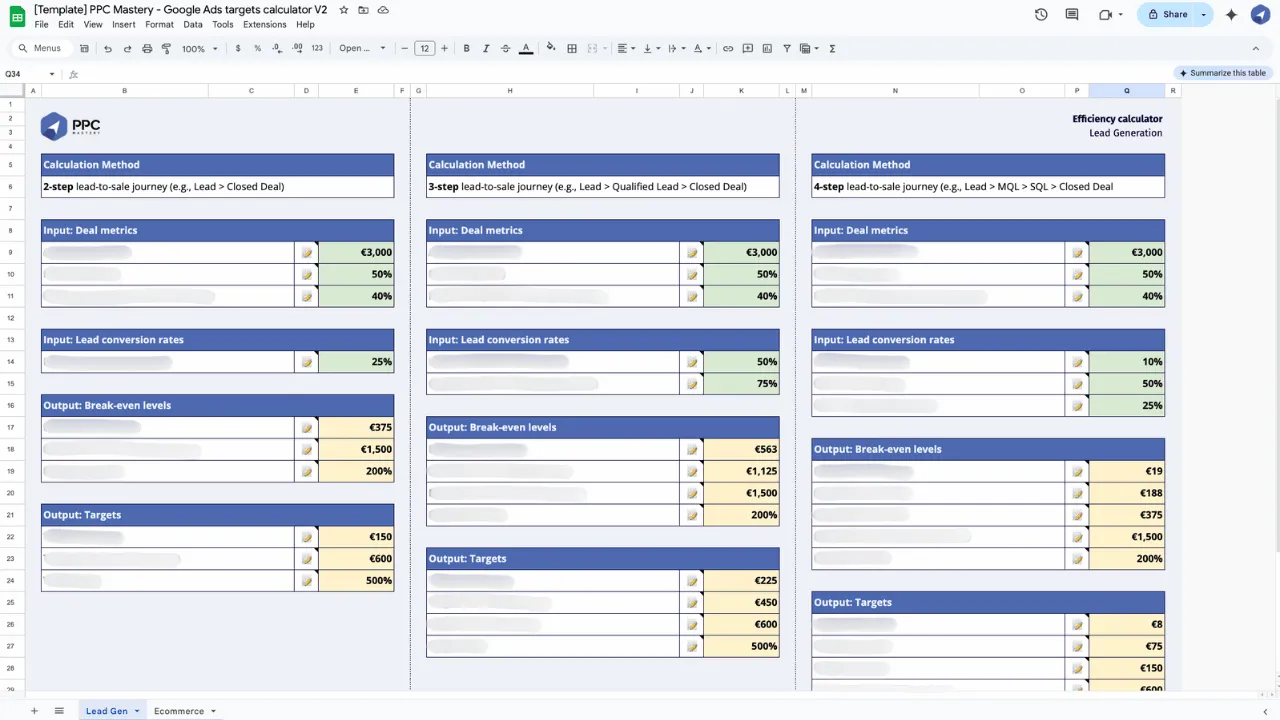Open the zoom level dropdown

[x=200, y=48]
